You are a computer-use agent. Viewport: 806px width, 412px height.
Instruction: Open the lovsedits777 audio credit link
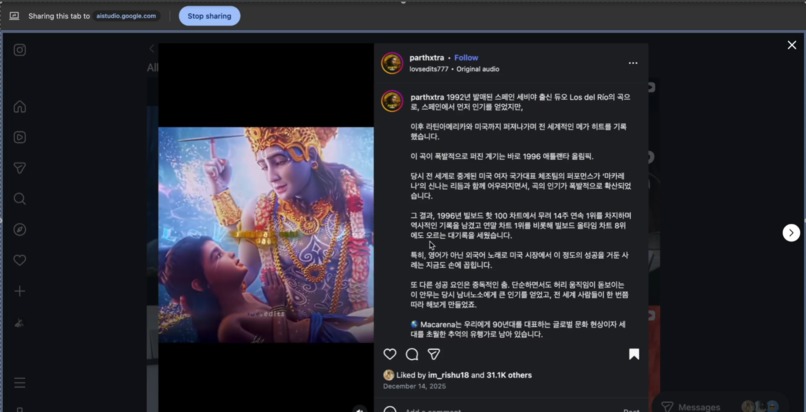click(429, 69)
